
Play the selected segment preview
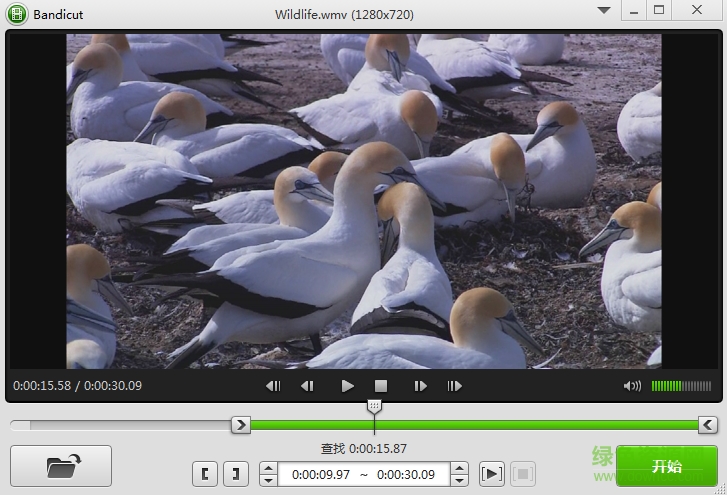[x=491, y=474]
